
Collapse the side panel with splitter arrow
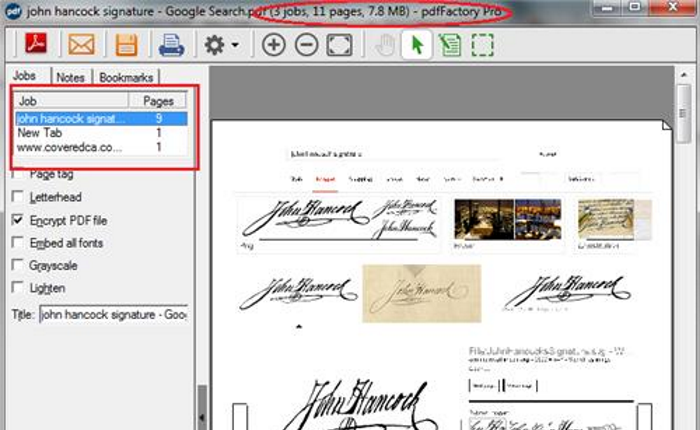point(202,417)
